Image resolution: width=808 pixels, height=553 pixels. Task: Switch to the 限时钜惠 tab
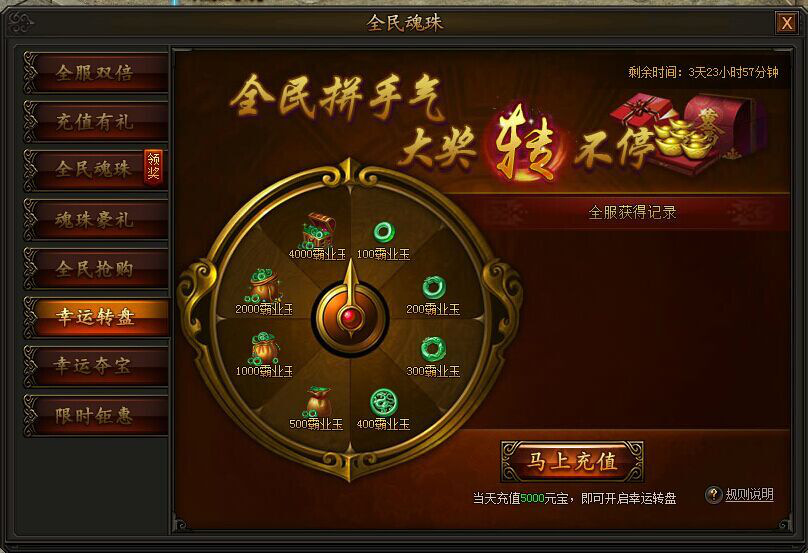pos(96,415)
